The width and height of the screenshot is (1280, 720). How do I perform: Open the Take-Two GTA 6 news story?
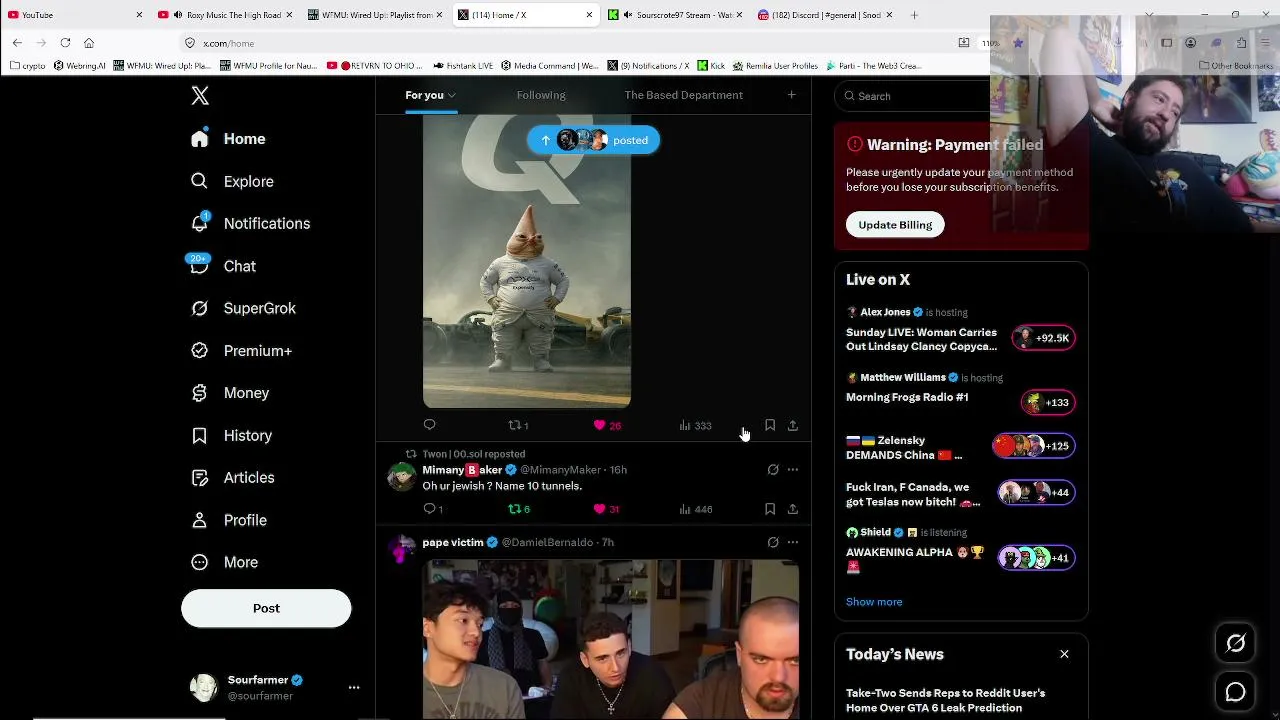point(946,700)
